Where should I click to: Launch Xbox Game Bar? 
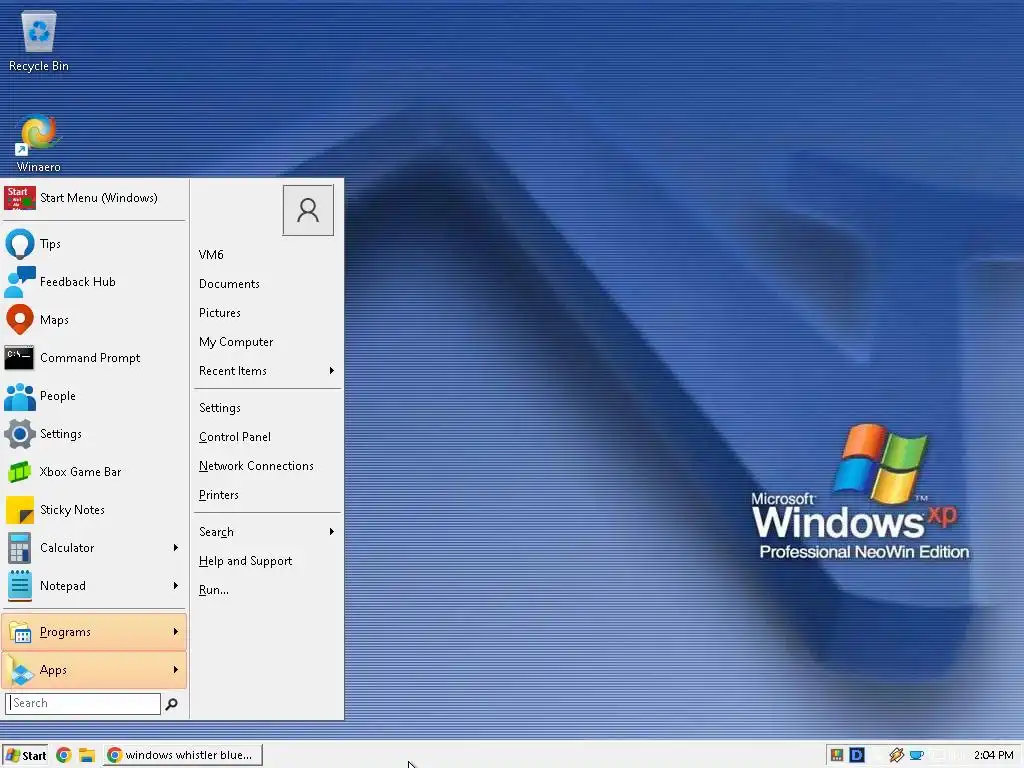coord(95,472)
